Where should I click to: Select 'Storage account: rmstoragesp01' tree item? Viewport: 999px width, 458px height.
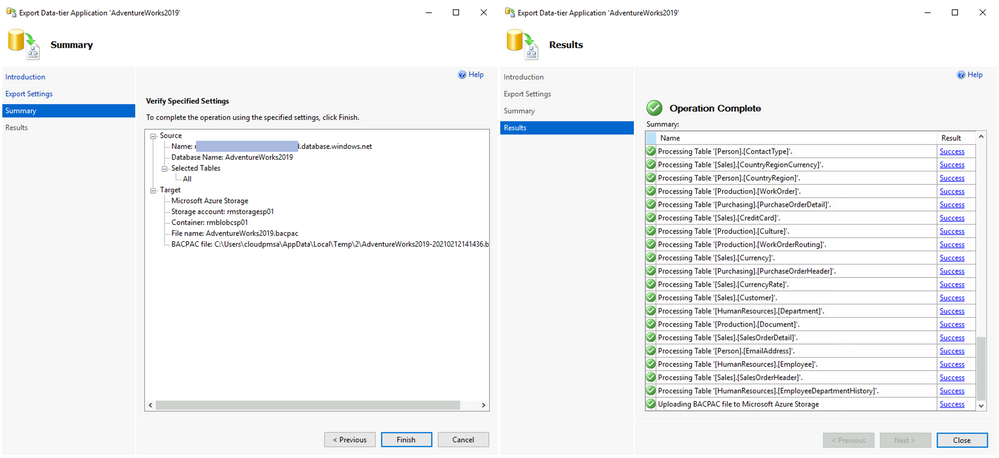tap(222, 211)
